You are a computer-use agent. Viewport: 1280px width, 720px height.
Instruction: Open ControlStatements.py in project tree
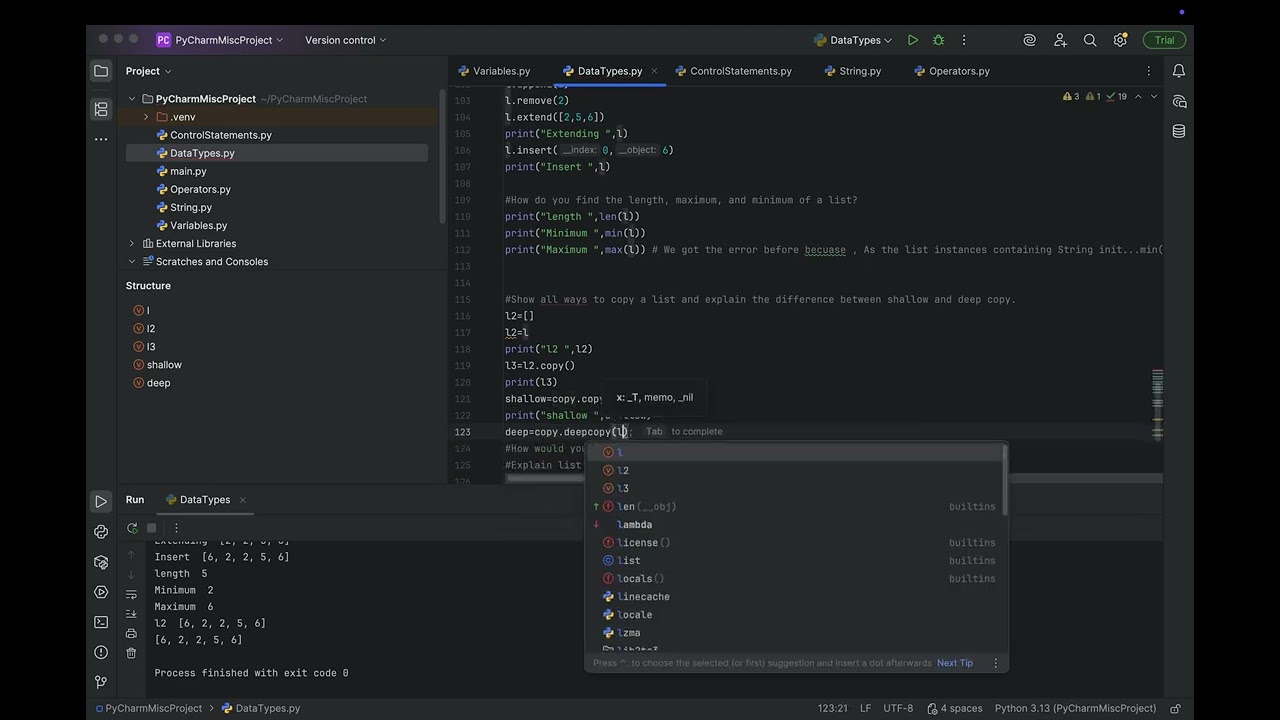point(220,135)
